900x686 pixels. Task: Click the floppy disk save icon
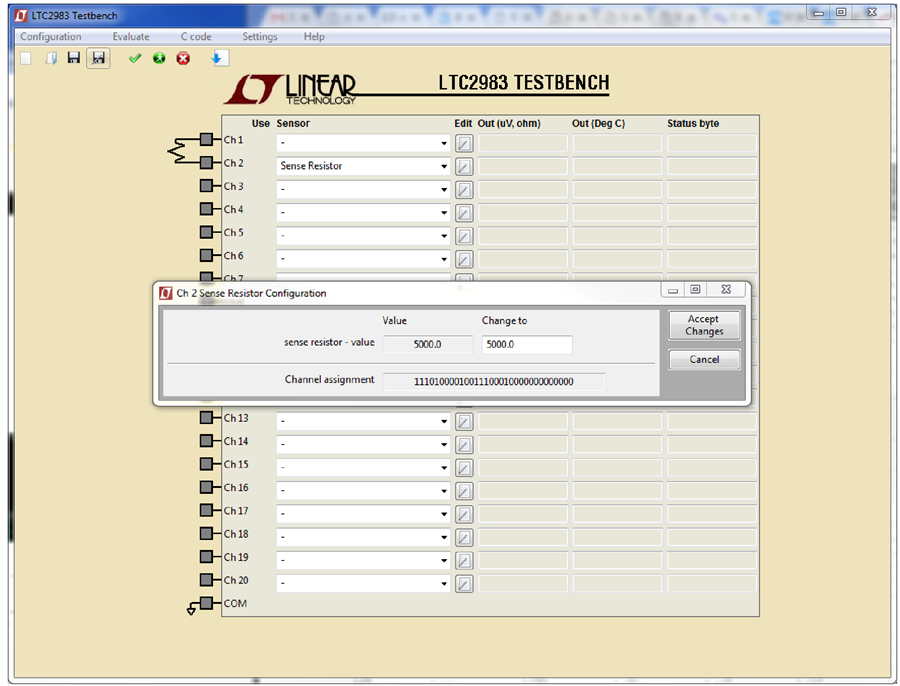click(x=74, y=58)
